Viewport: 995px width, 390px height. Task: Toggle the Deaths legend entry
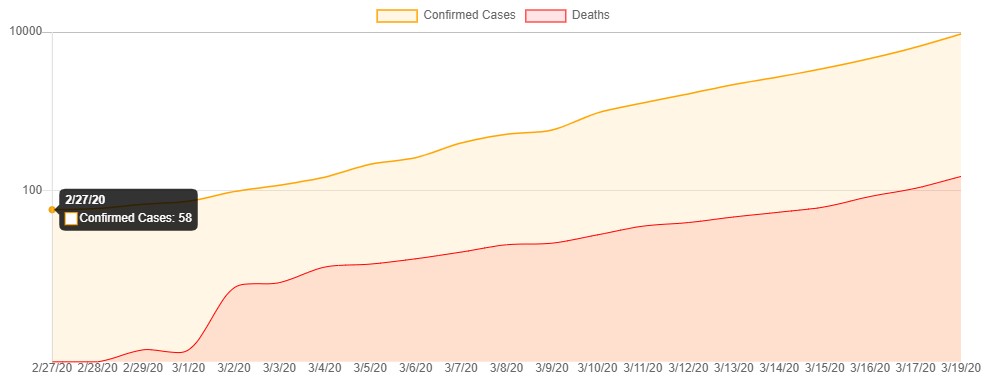tap(567, 15)
